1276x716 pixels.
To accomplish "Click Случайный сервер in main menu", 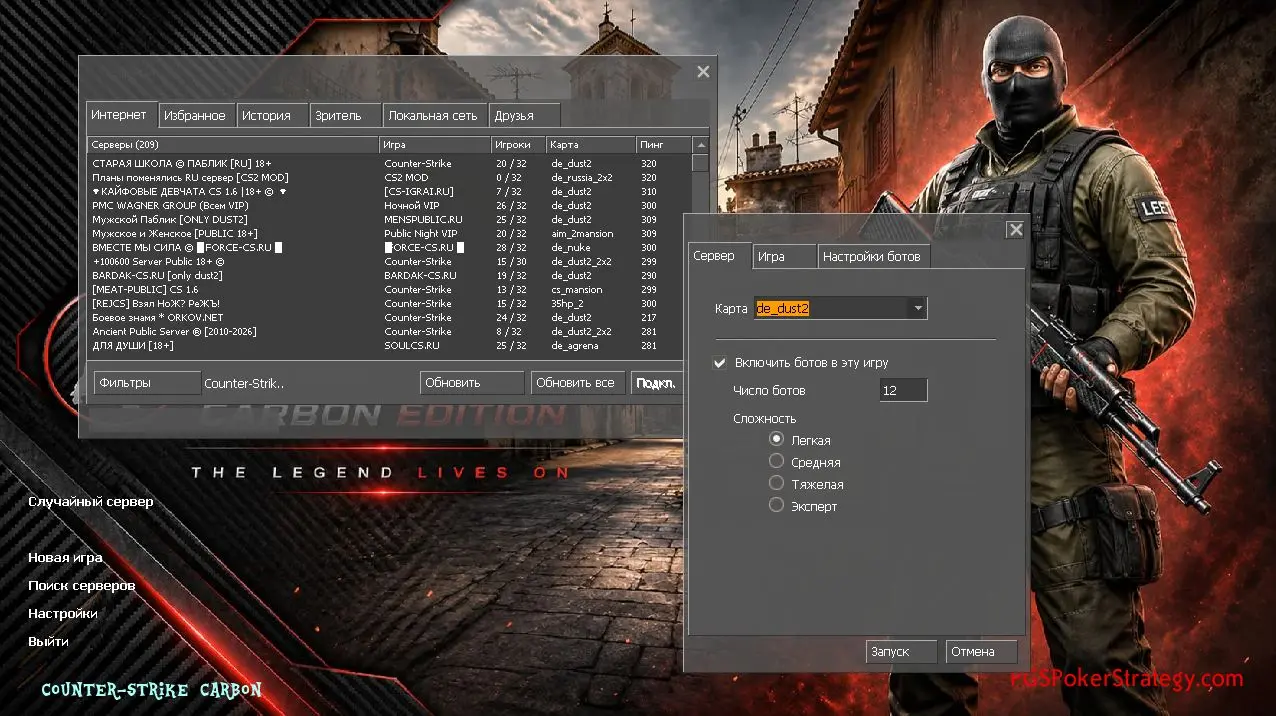I will (x=91, y=501).
